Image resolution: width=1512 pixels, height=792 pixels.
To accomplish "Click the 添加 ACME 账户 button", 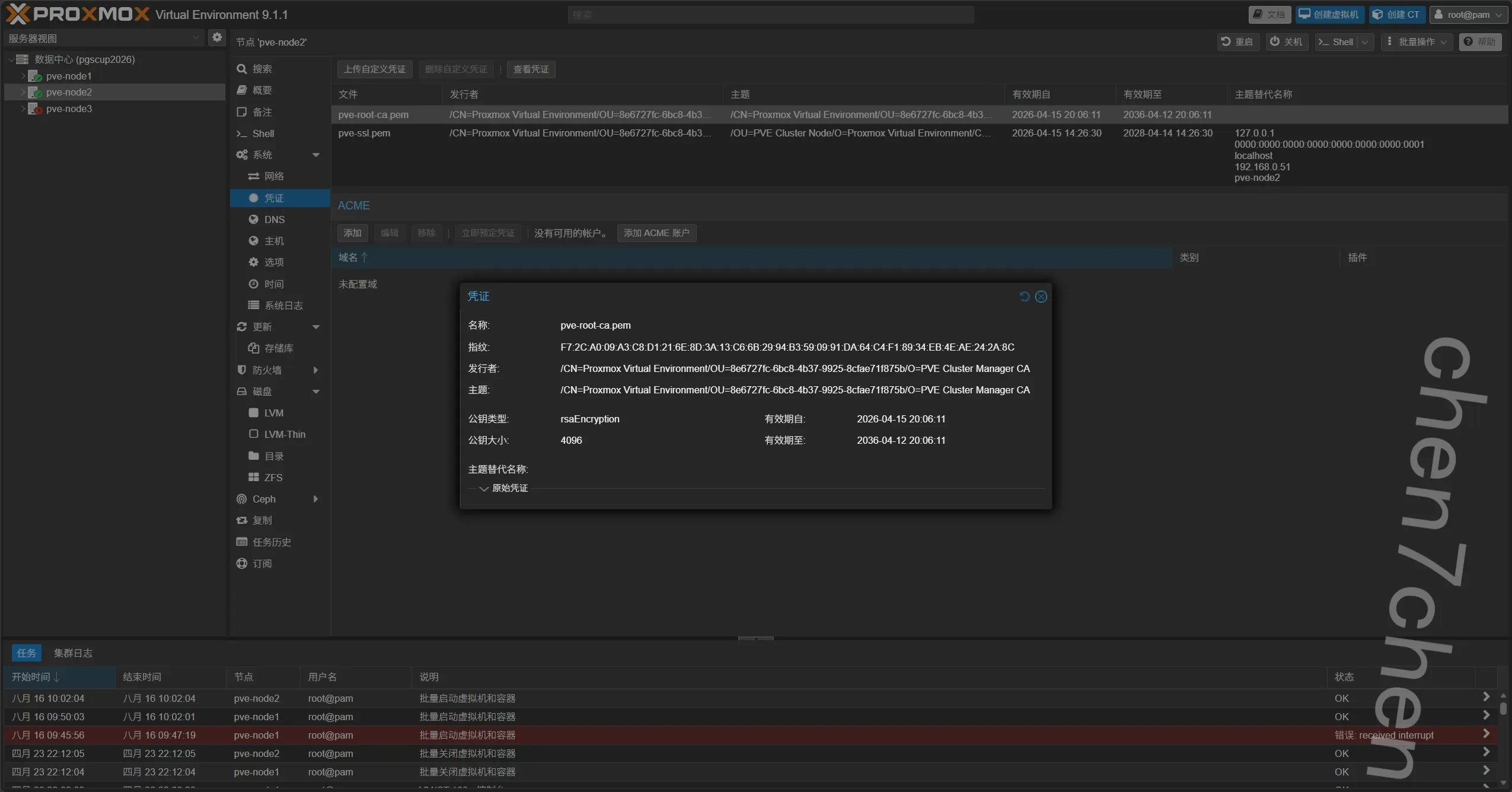I will click(x=656, y=233).
